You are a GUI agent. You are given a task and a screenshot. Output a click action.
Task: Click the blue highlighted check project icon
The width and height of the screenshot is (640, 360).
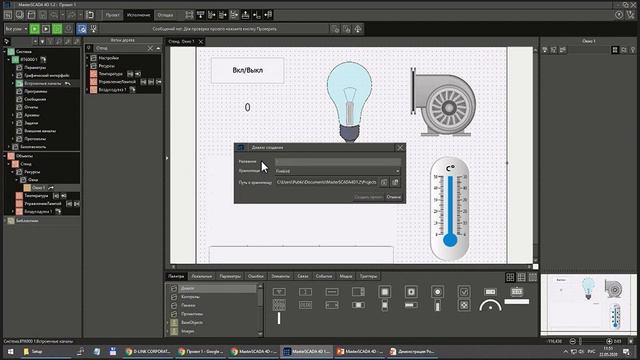click(x=82, y=29)
